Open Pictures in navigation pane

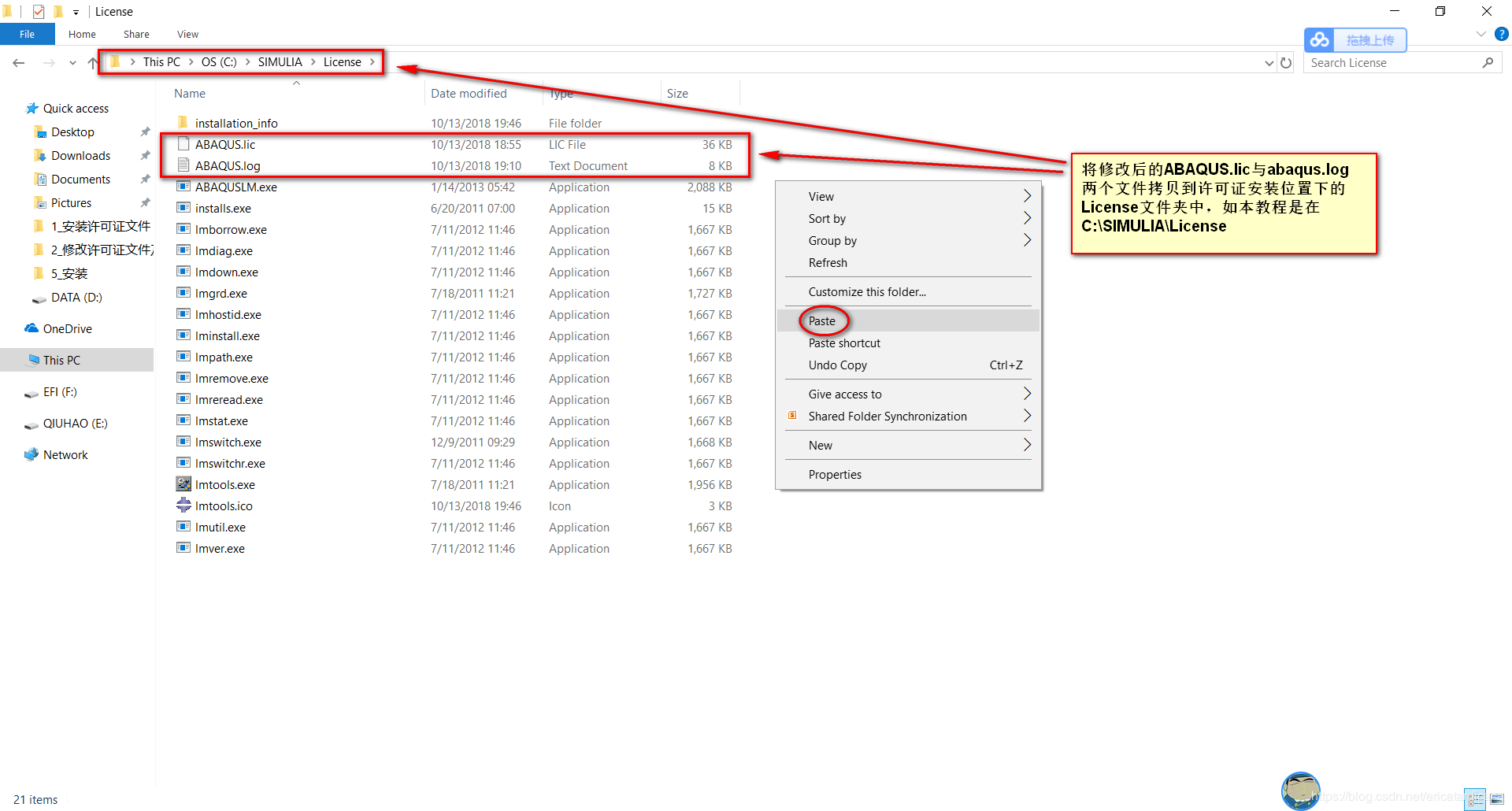click(71, 203)
